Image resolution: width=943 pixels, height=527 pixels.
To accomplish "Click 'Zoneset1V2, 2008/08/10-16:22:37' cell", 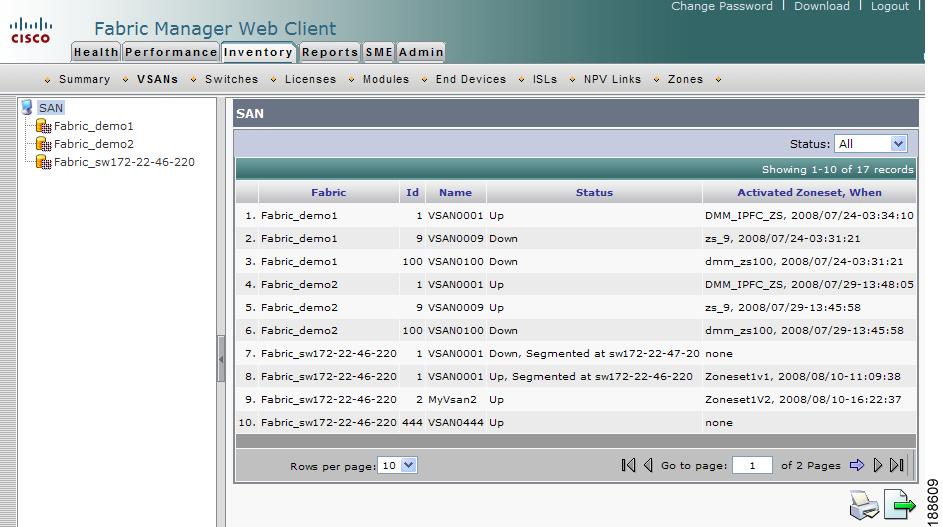I will pyautogui.click(x=803, y=399).
